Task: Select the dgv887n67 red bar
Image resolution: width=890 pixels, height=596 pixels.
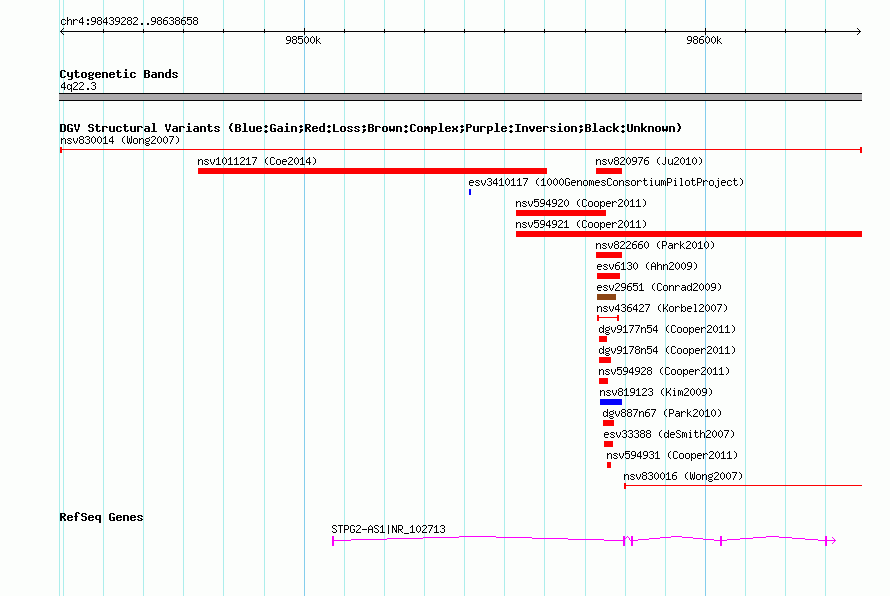Action: tap(608, 423)
